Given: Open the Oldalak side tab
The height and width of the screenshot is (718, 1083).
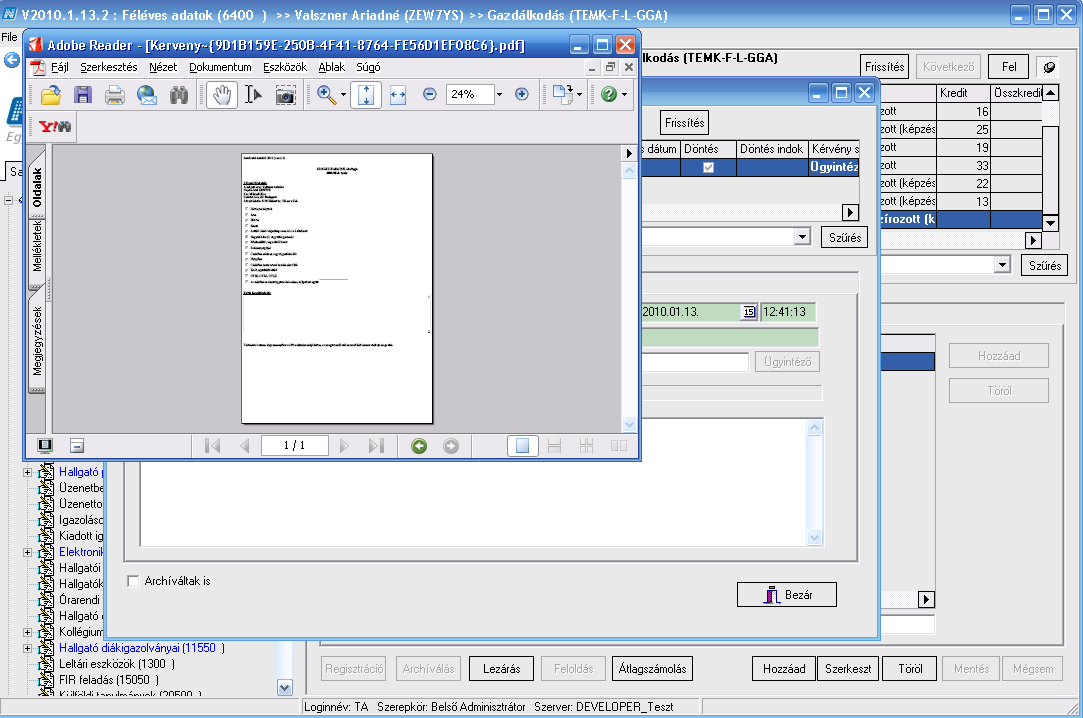Looking at the screenshot, I should 37,186.
